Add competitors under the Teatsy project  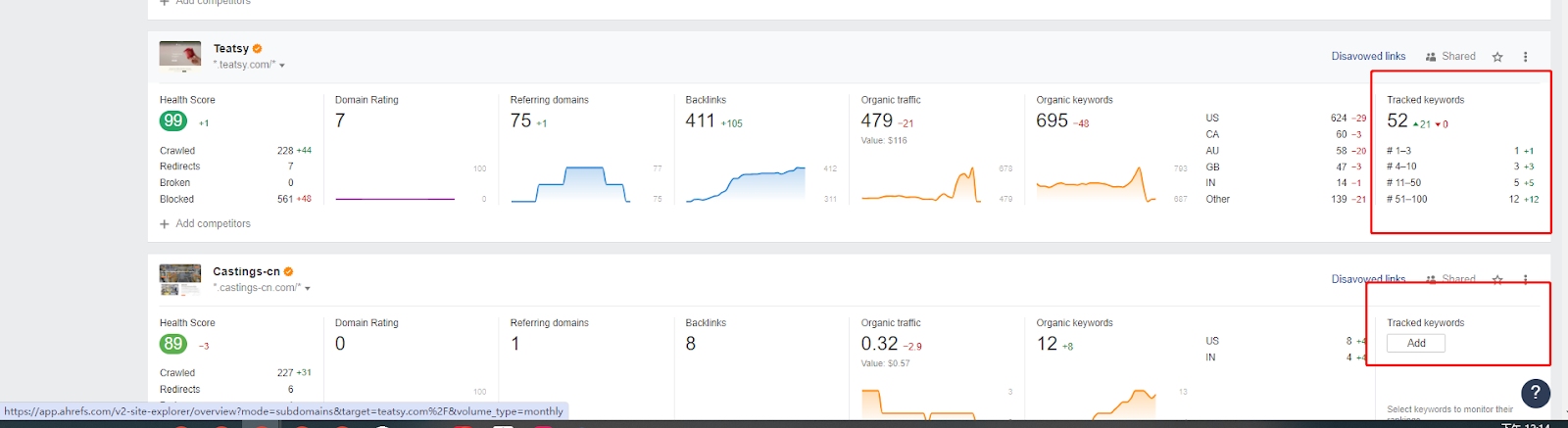(205, 223)
